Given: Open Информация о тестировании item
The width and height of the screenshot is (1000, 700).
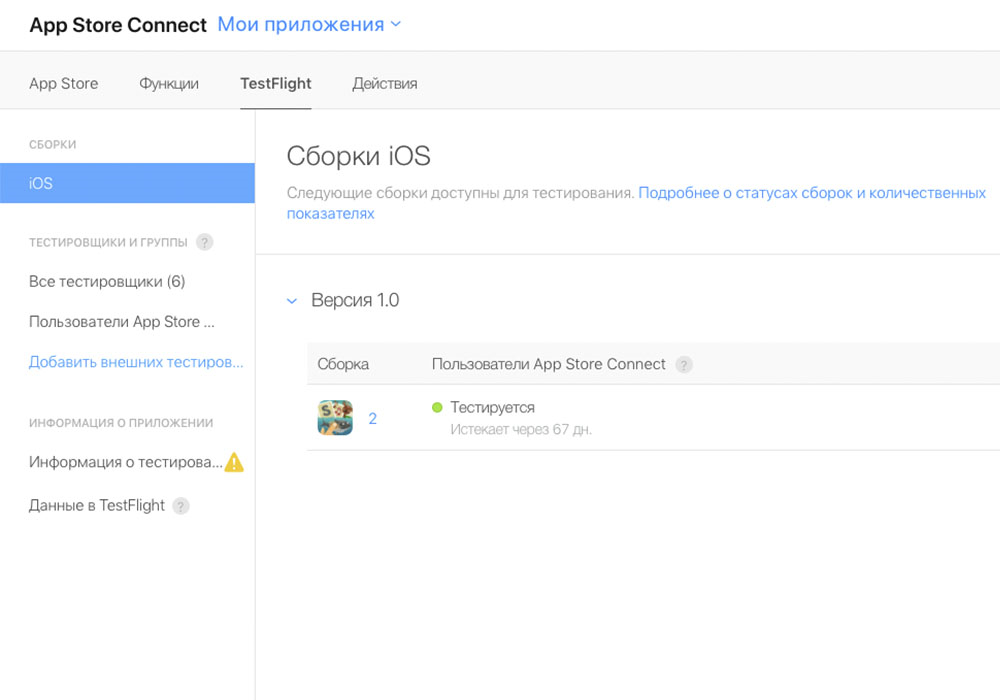Looking at the screenshot, I should pos(126,462).
